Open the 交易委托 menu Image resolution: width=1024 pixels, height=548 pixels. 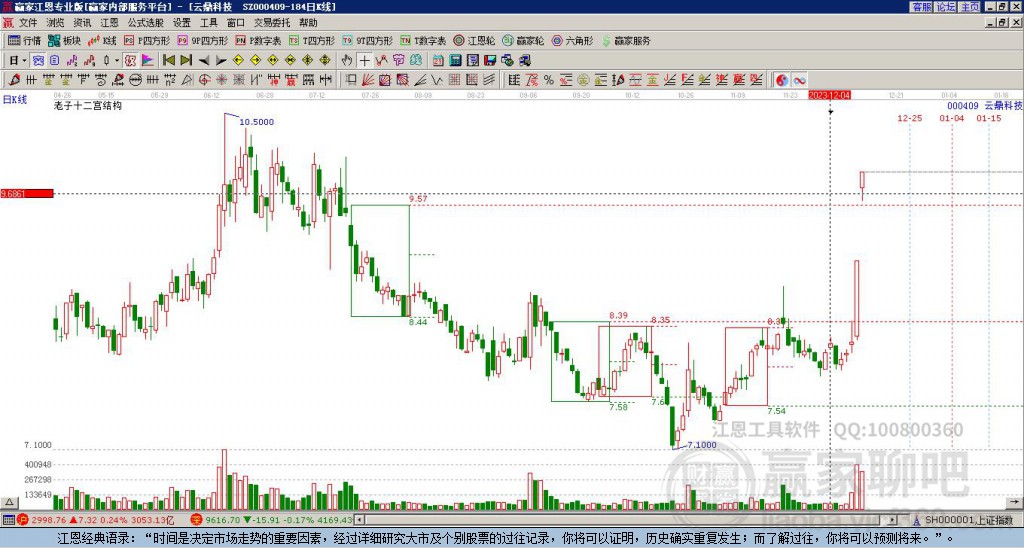[x=272, y=23]
